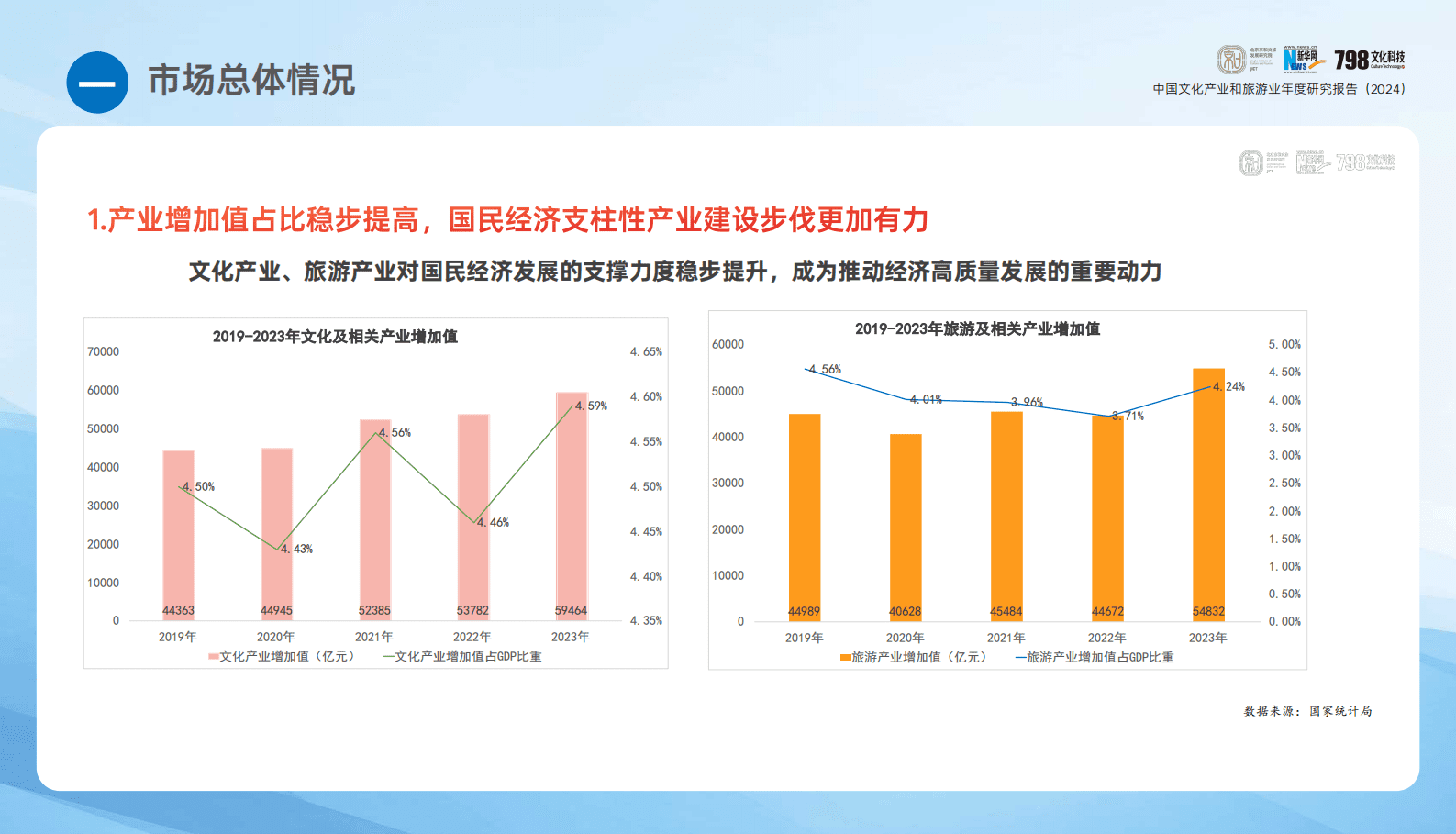Click the data source note 数据来源：国家统计局
Screen dimensions: 1456x834
coord(1308,711)
